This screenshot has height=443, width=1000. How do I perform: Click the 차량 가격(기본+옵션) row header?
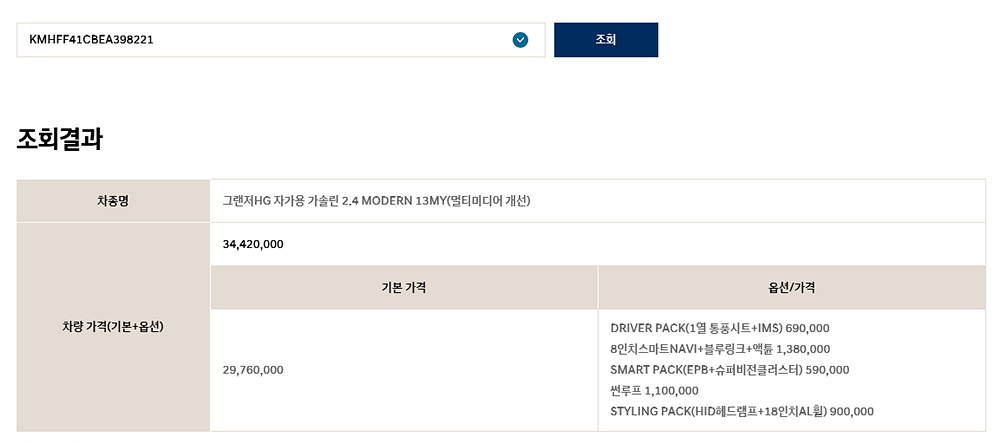pos(114,327)
